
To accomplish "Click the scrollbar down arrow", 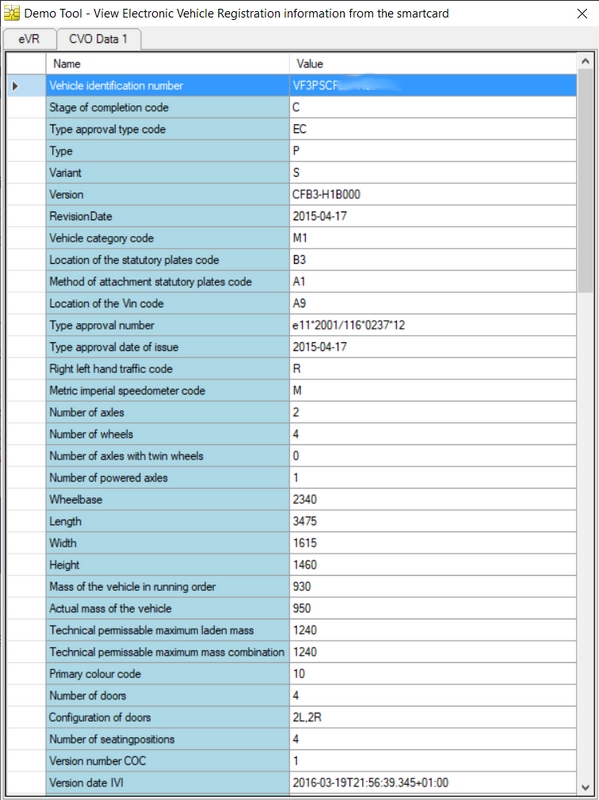I will point(585,787).
